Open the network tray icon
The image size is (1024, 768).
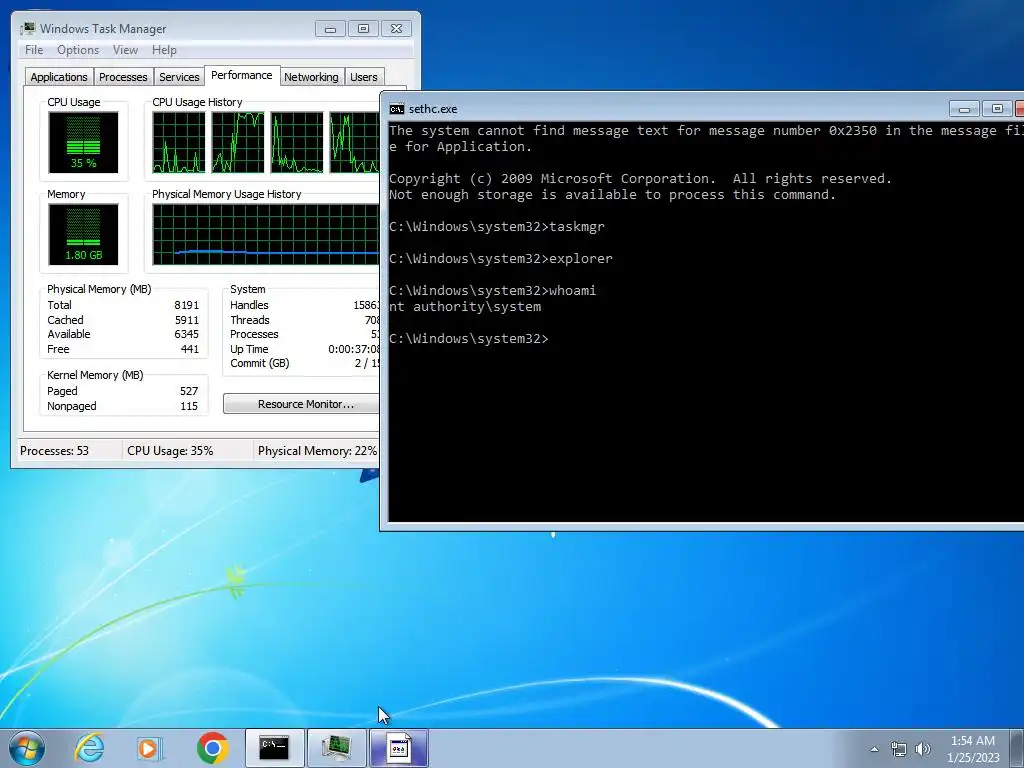pos(899,749)
